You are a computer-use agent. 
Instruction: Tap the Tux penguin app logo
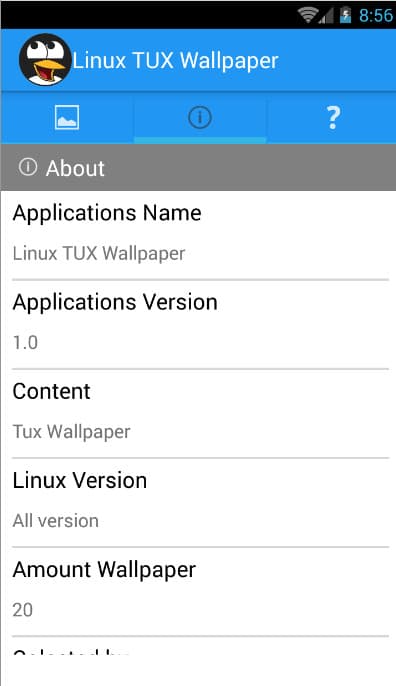pyautogui.click(x=45, y=60)
